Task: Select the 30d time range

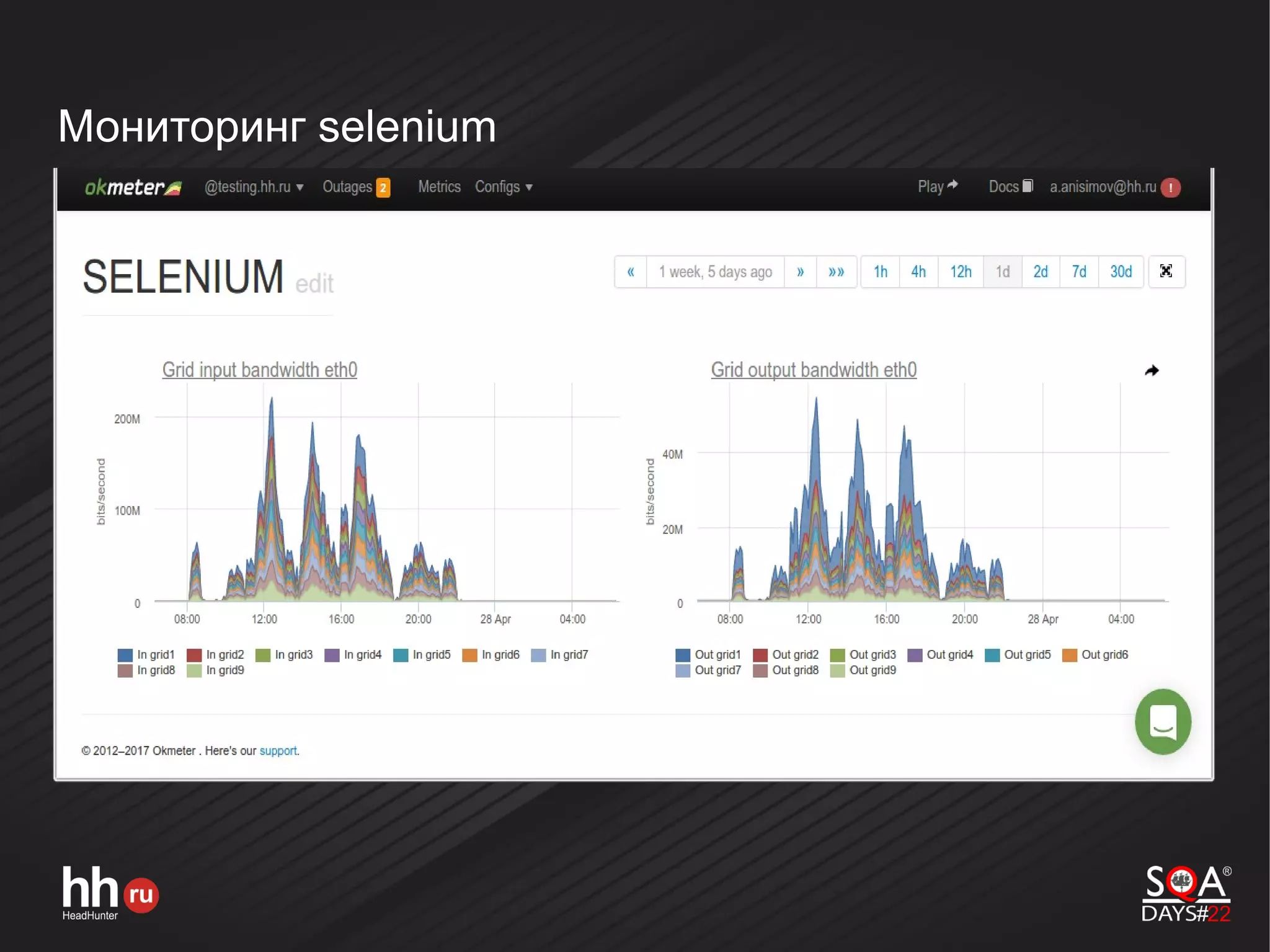Action: 1121,272
